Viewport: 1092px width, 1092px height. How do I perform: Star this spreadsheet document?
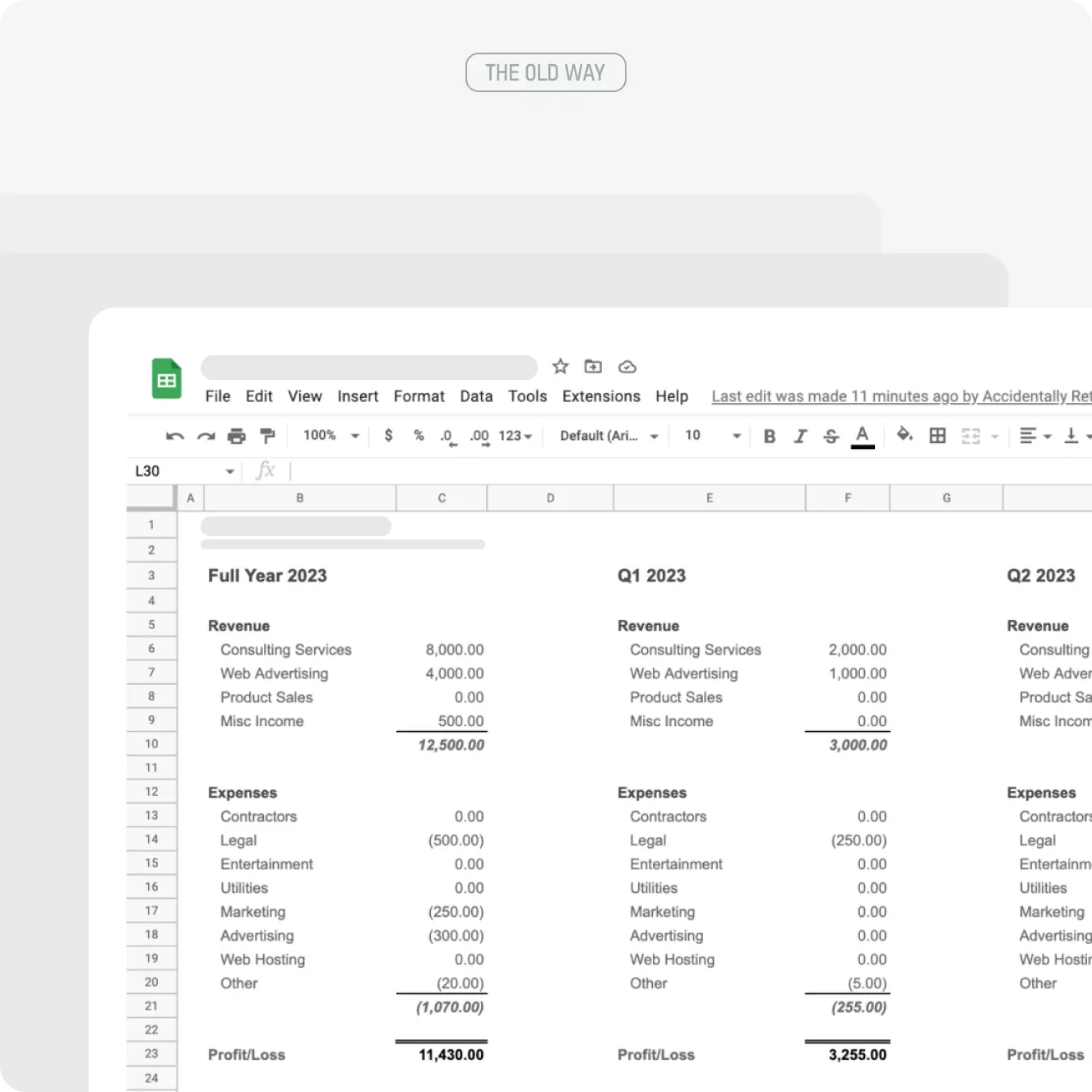click(560, 367)
